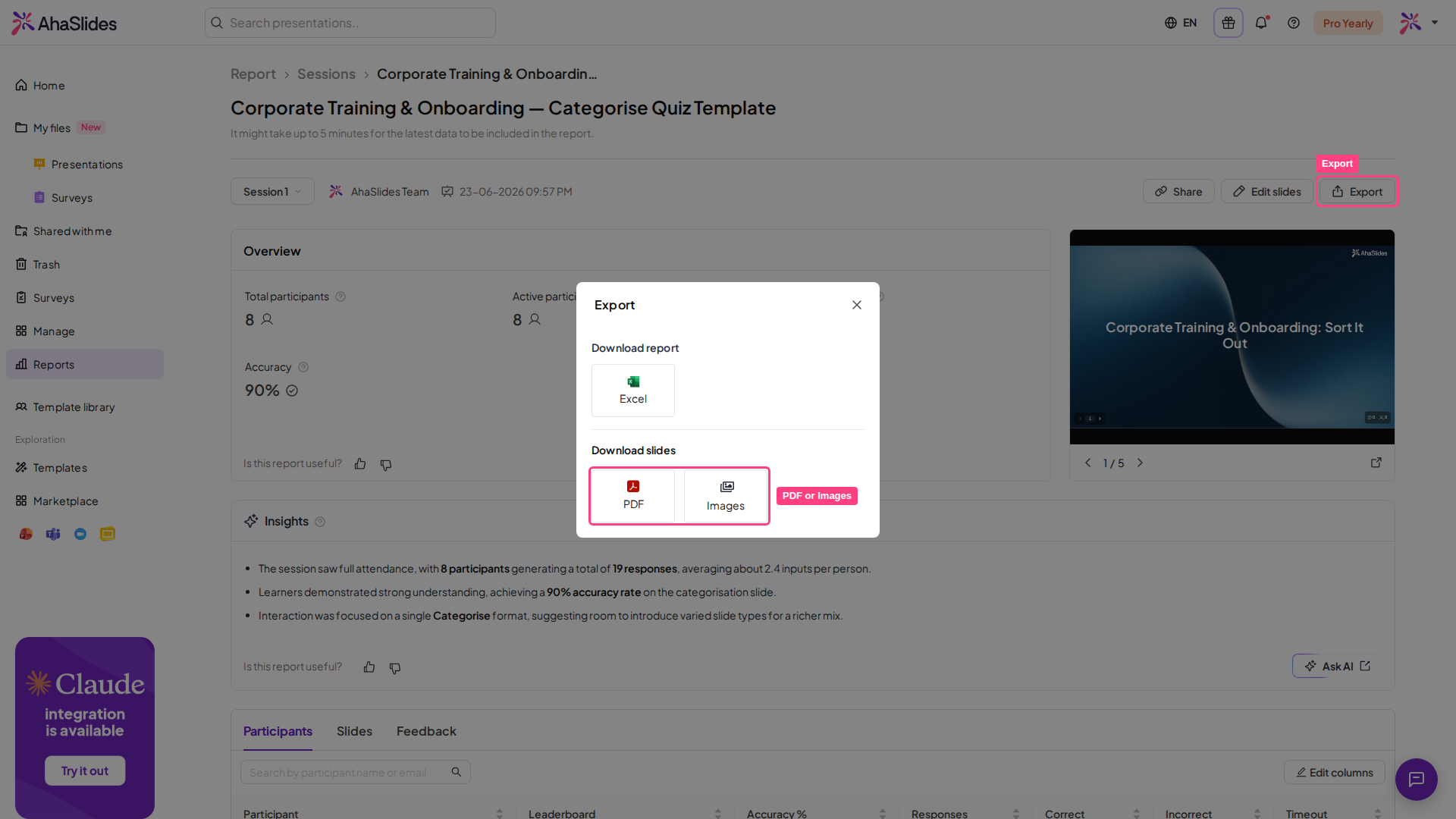1456x819 pixels.
Task: Open Presentations under My files
Action: [x=86, y=165]
